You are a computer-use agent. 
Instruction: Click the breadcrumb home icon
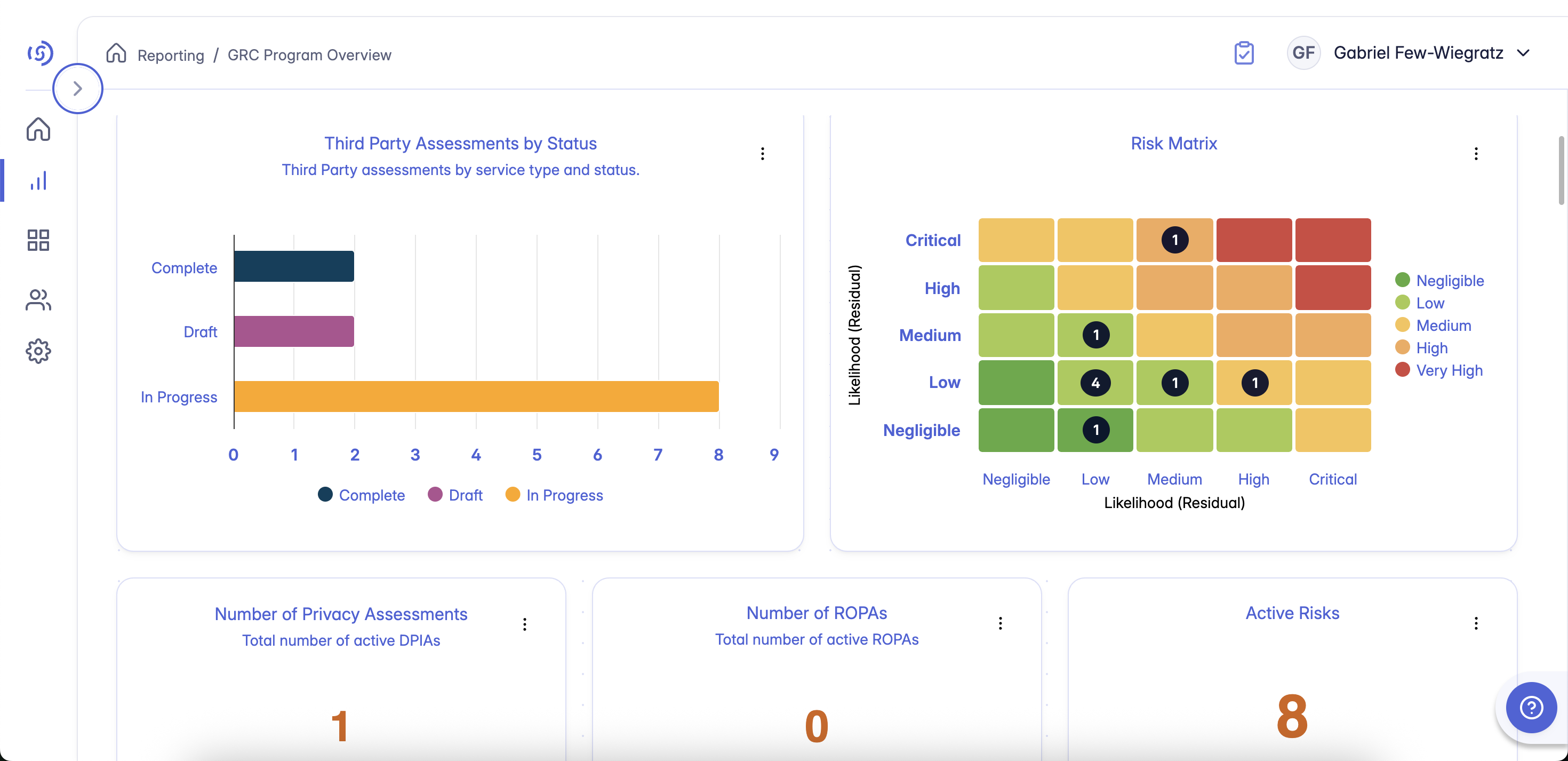coord(116,53)
